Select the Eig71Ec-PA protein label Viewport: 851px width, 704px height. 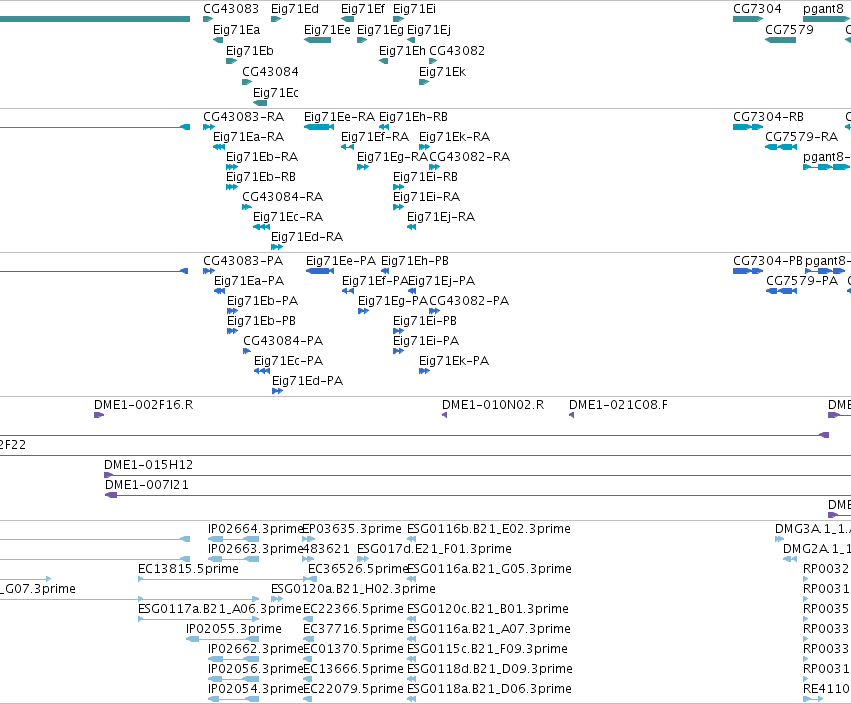[289, 361]
